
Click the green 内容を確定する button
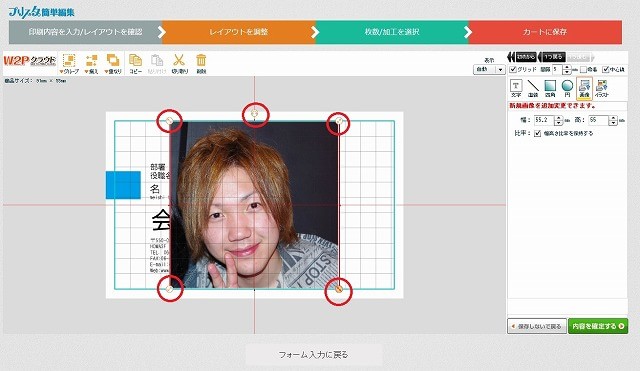coord(598,326)
